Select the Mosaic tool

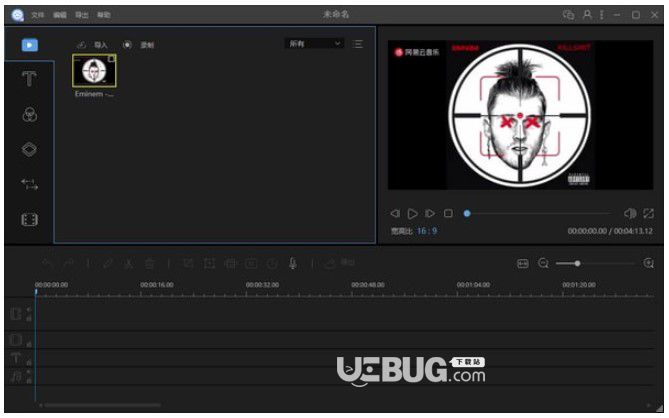pyautogui.click(x=230, y=264)
